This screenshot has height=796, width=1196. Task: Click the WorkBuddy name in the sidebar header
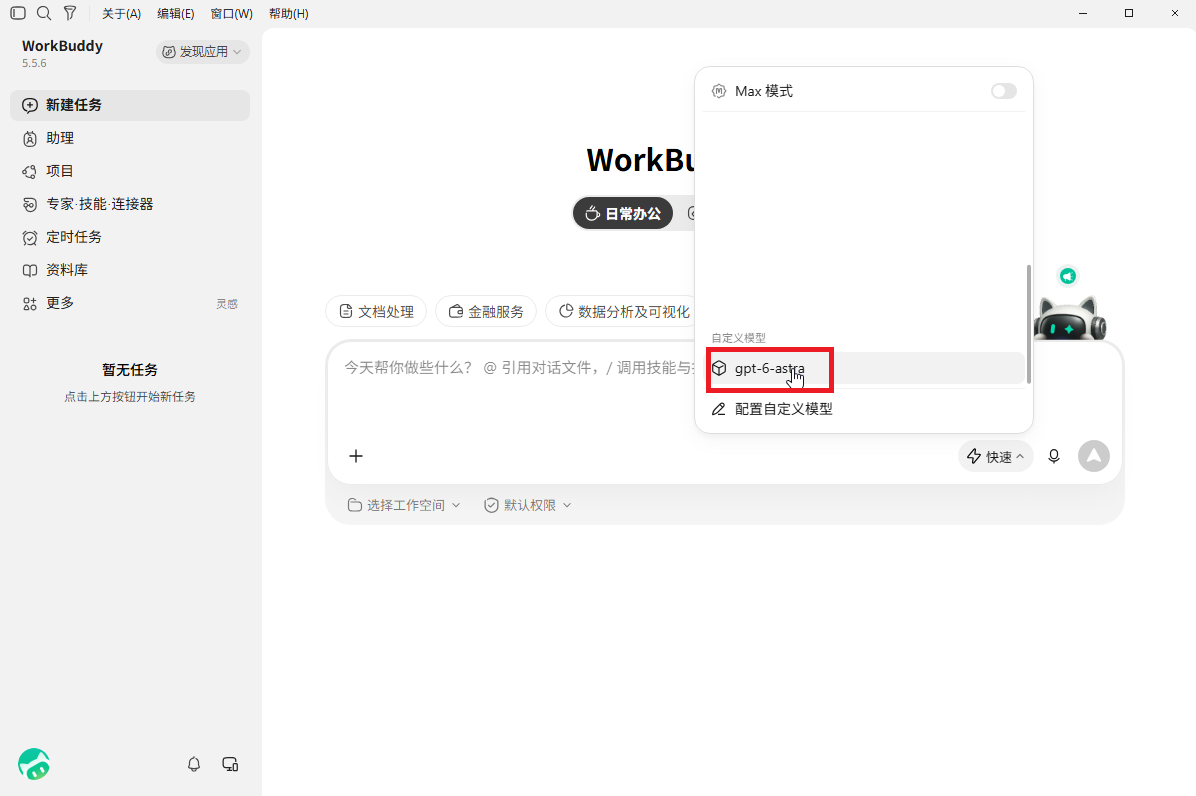63,46
